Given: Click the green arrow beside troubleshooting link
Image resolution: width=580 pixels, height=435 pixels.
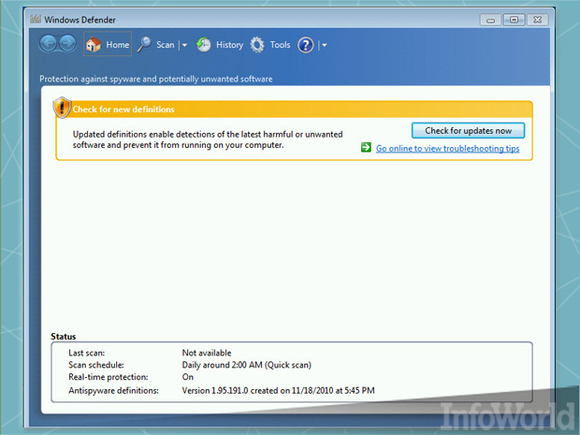Looking at the screenshot, I should 366,147.
